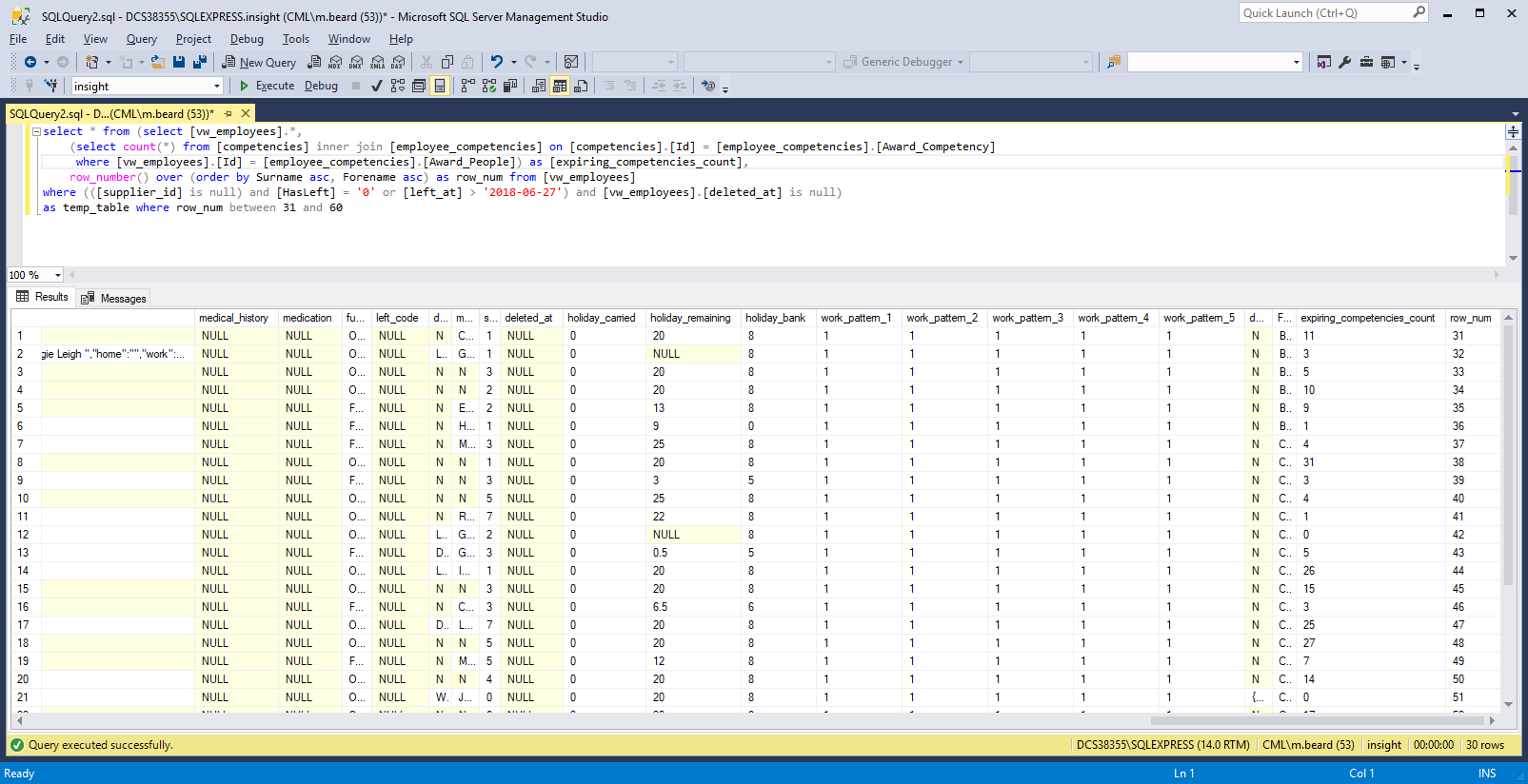Click the Undo arrow icon
The height and width of the screenshot is (784, 1528).
tap(496, 62)
